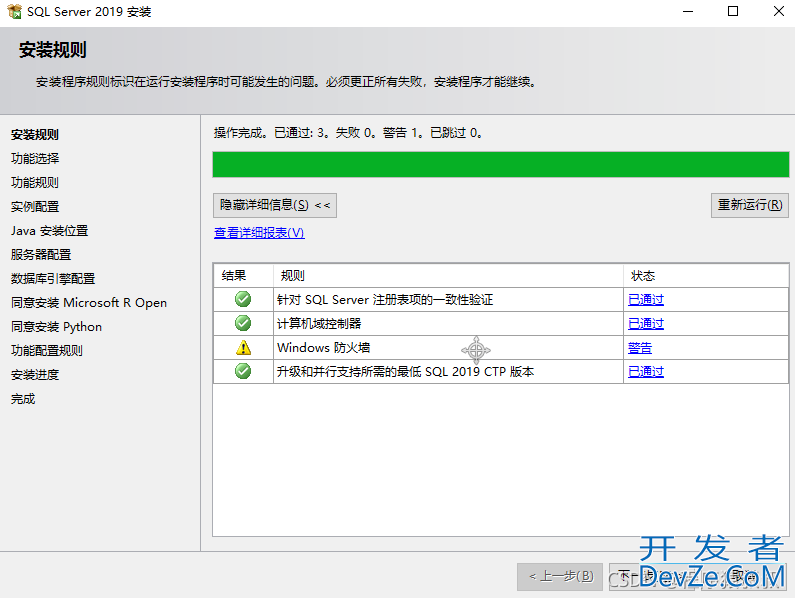The height and width of the screenshot is (598, 795).
Task: Open the 查看详细报表(V) link
Action: 259,233
